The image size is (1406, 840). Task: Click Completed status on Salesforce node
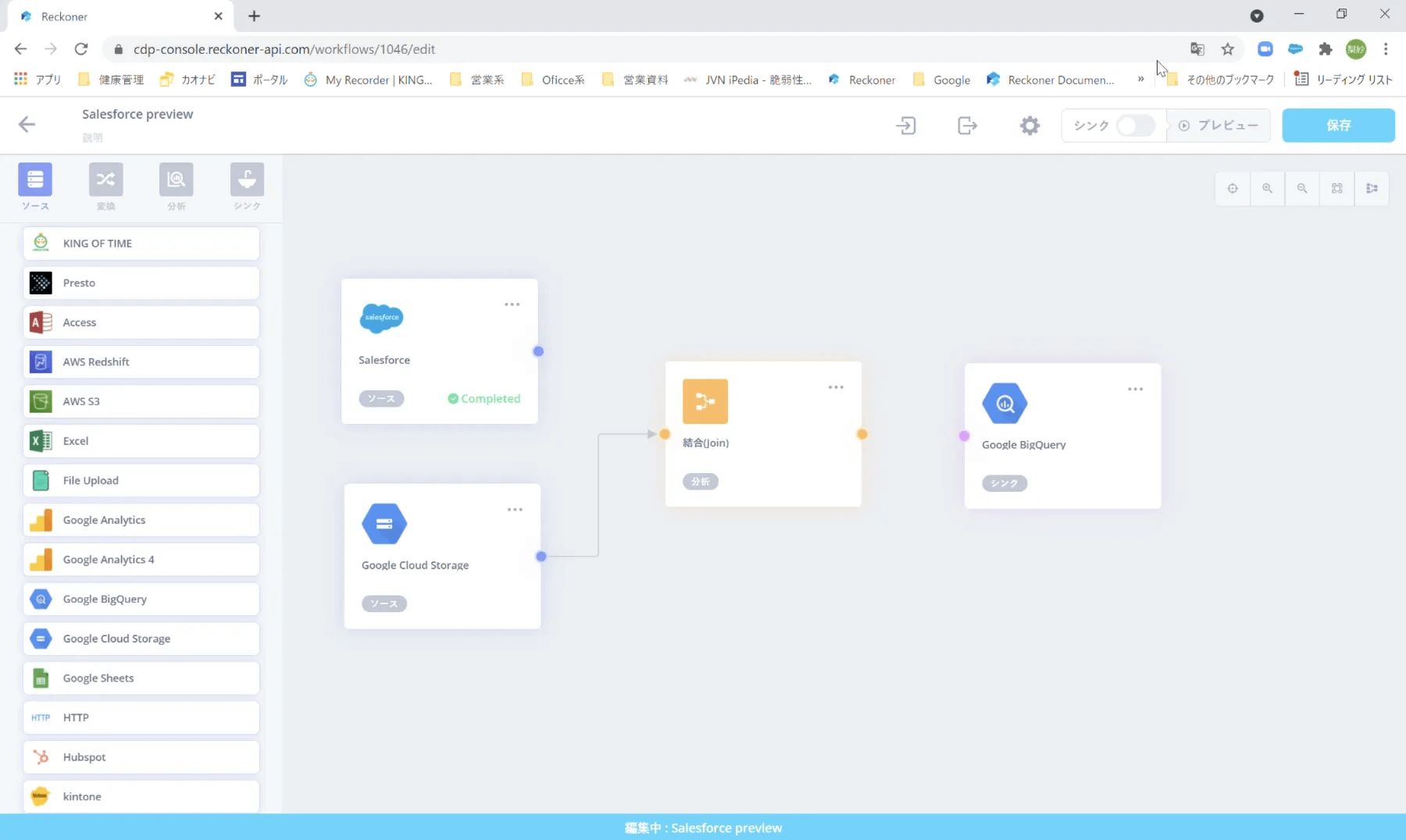pos(484,398)
